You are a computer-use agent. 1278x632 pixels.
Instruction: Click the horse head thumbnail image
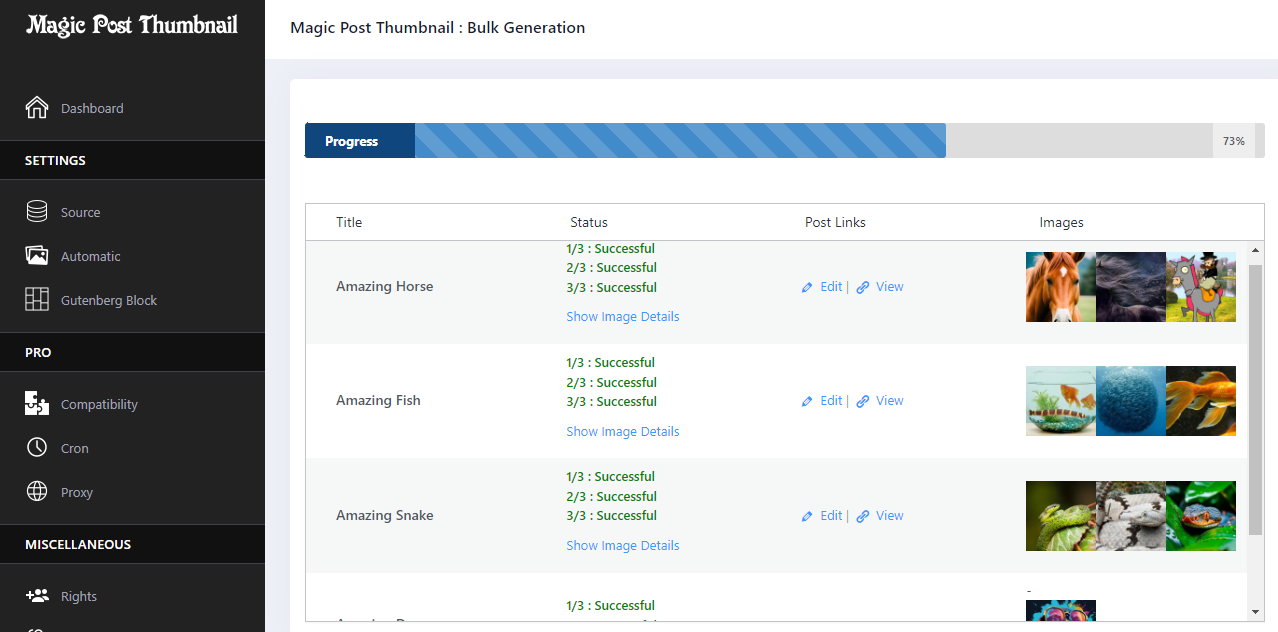coord(1060,287)
